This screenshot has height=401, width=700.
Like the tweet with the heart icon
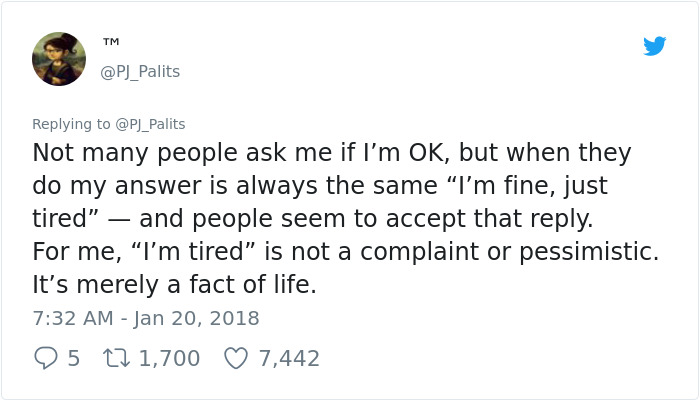(235, 357)
